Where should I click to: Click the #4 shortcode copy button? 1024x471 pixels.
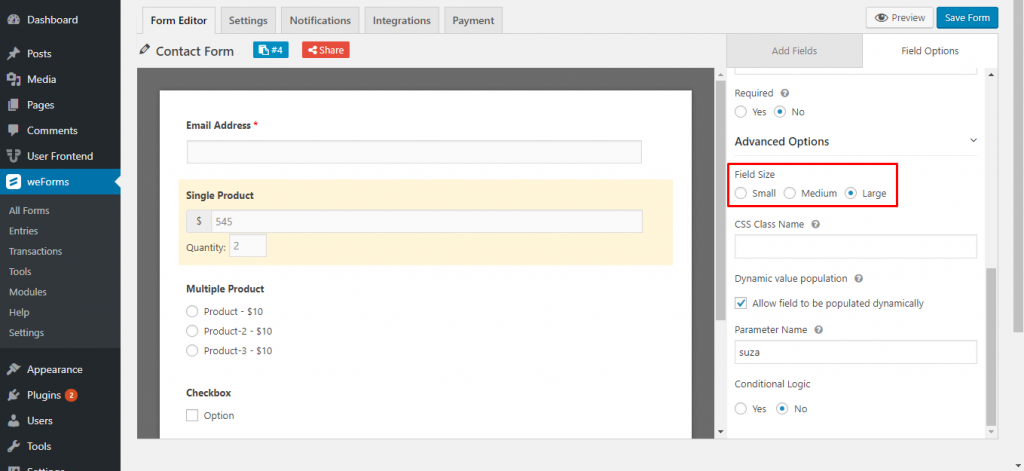coord(270,50)
